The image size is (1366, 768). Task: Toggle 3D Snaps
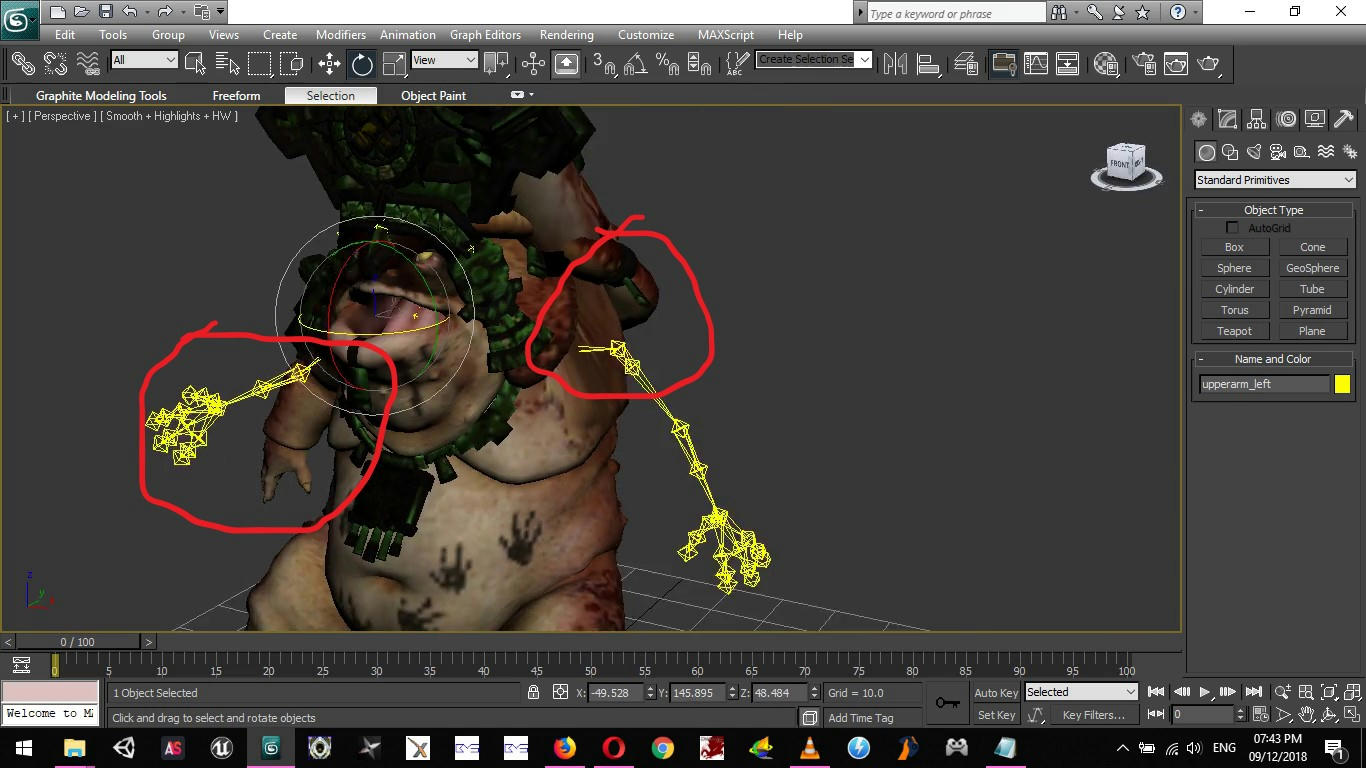[604, 63]
